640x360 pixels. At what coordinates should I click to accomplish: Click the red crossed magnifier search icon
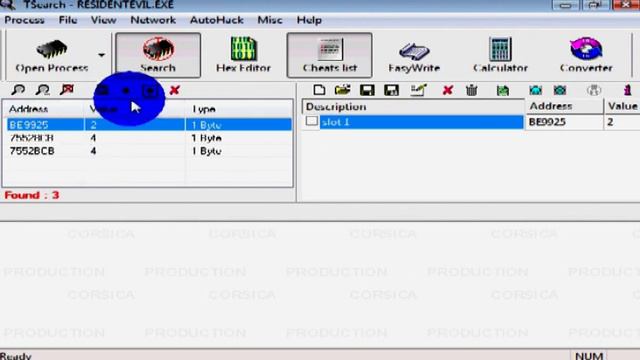[x=67, y=90]
